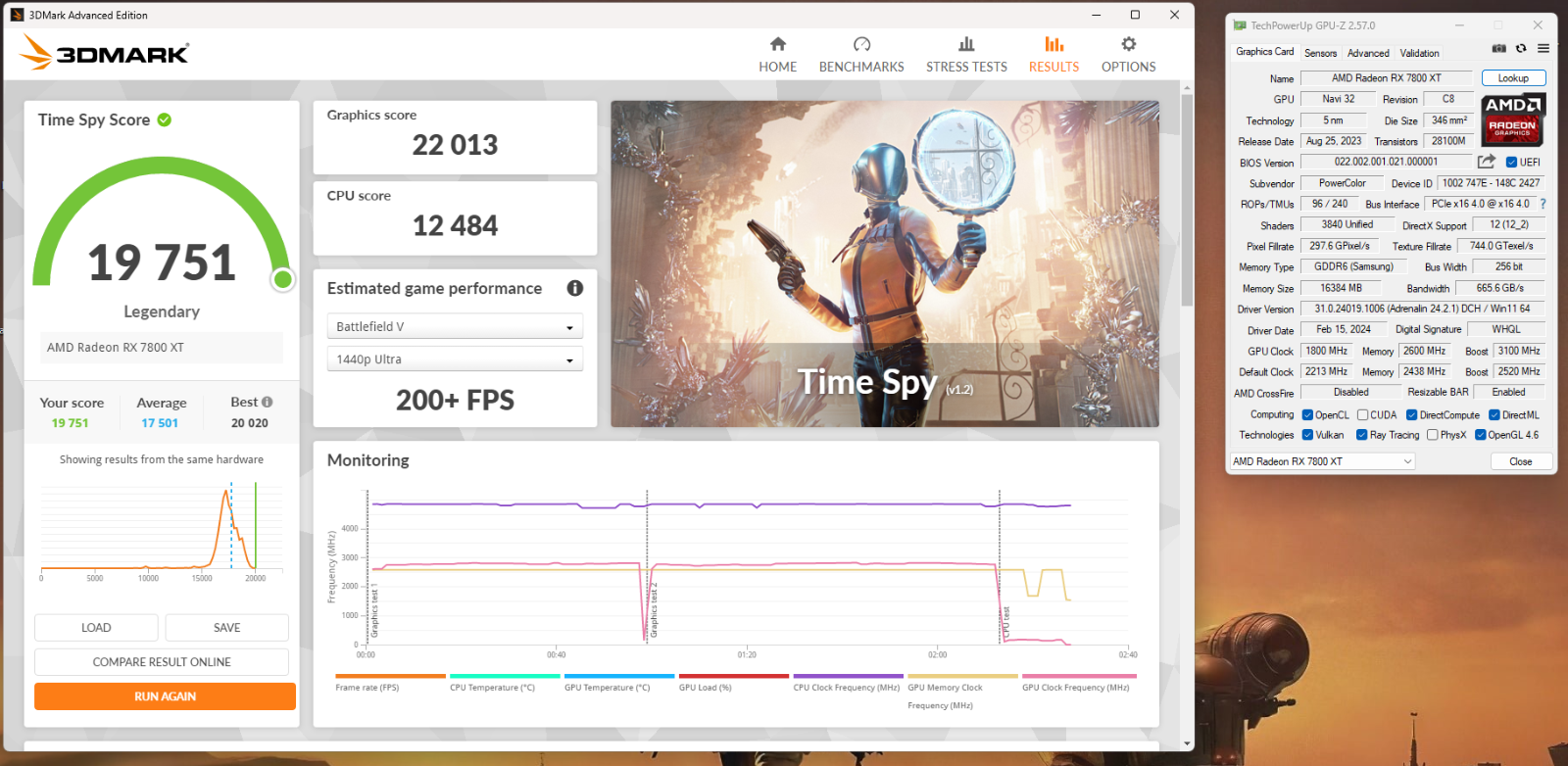The height and width of the screenshot is (766, 1568).
Task: Select the GPU Load (%) legend color bar
Action: point(734,676)
